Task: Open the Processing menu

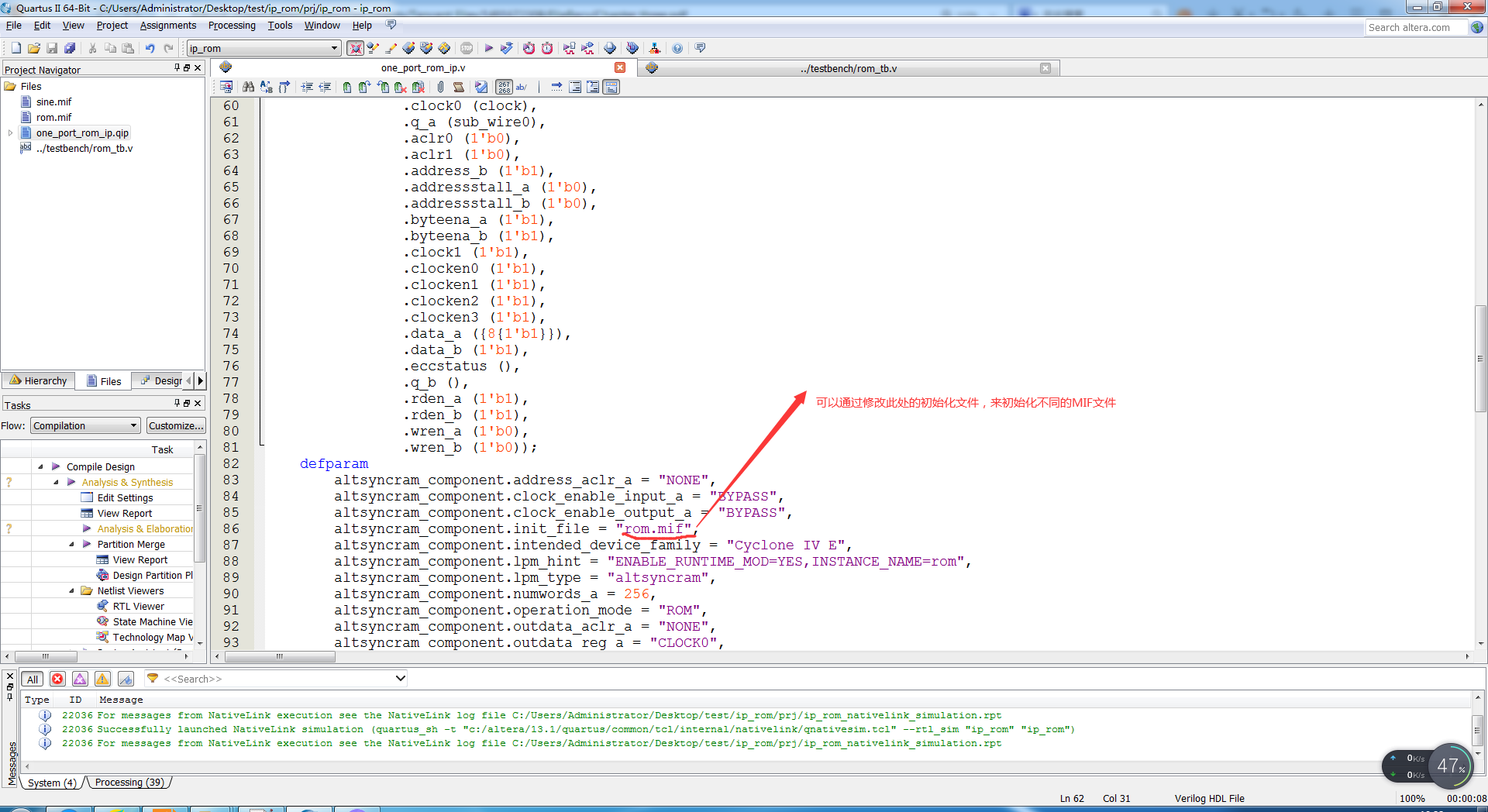Action: pos(232,26)
